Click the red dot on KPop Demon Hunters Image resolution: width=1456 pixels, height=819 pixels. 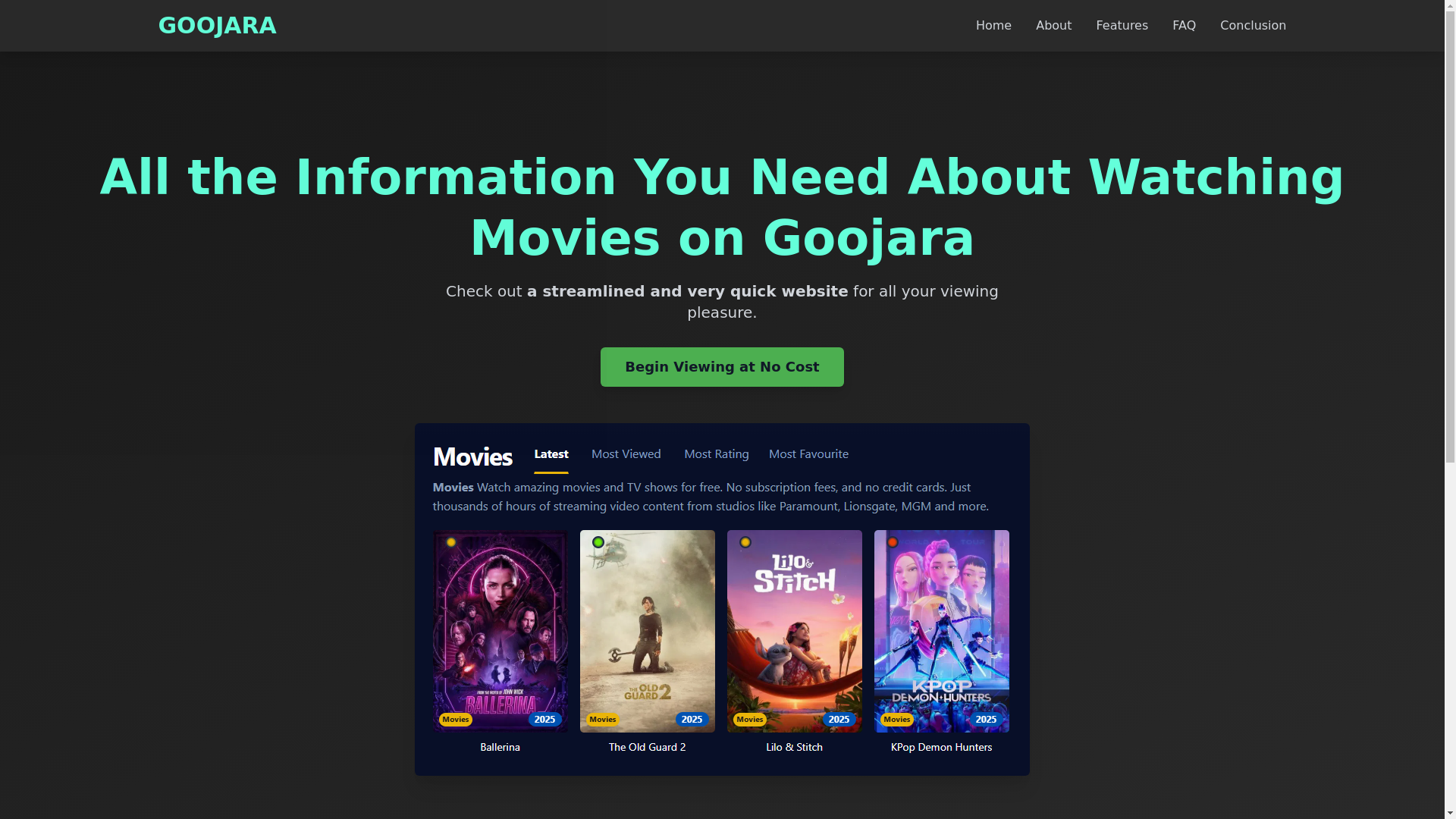(x=893, y=542)
